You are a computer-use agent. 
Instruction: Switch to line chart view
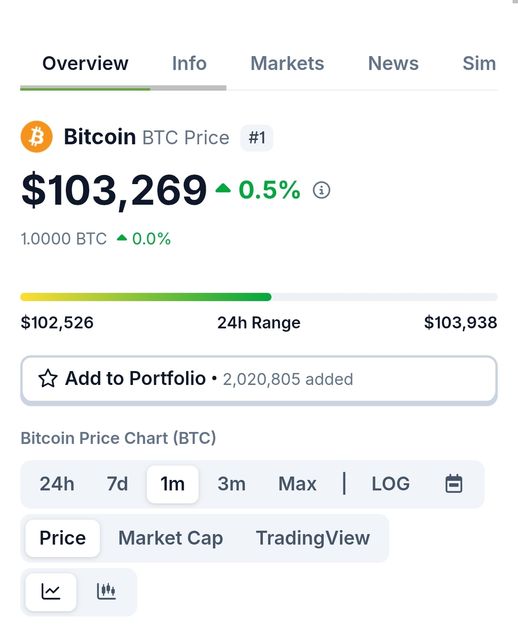coord(51,591)
